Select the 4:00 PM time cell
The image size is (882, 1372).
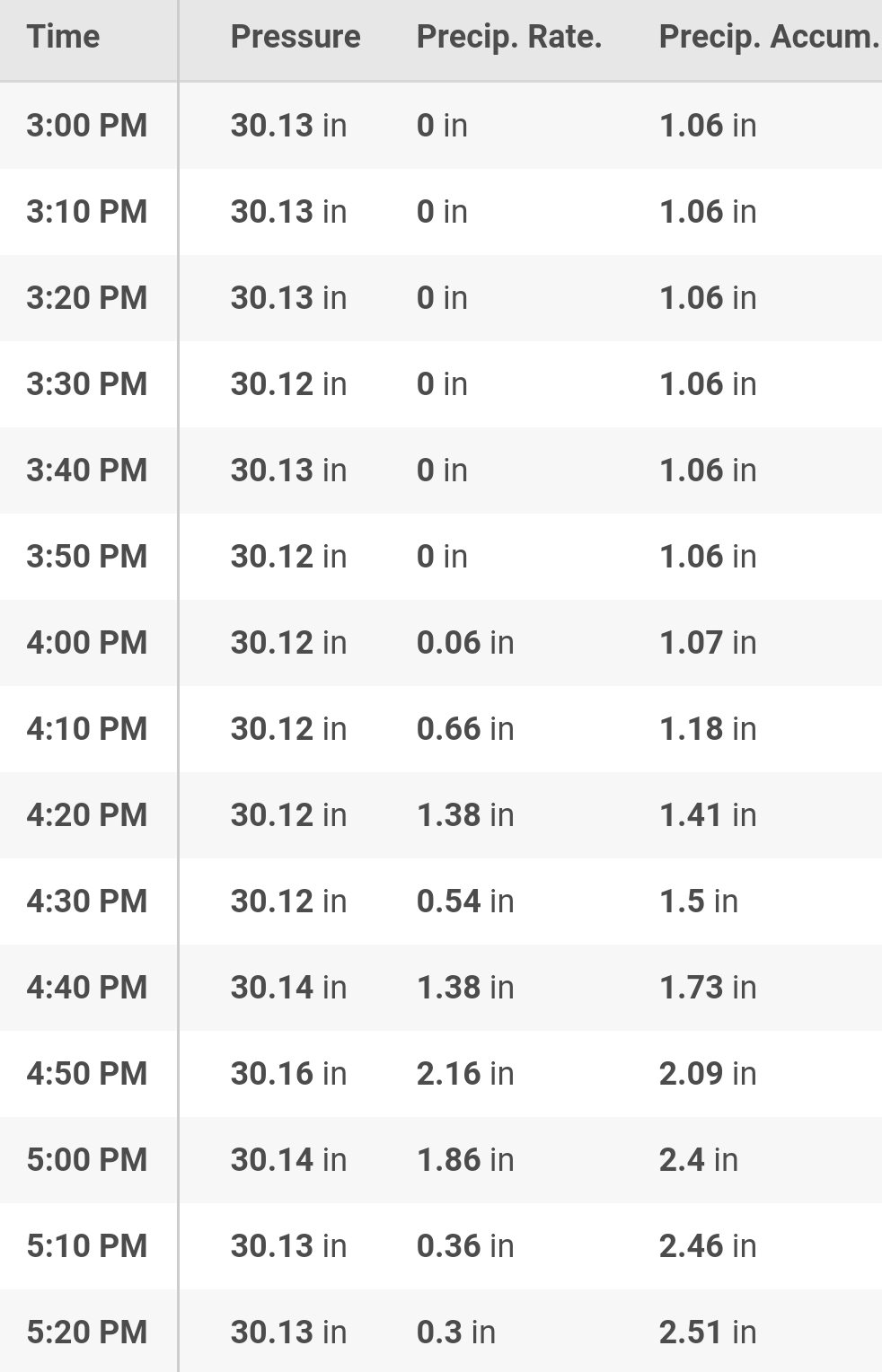pyautogui.click(x=87, y=642)
